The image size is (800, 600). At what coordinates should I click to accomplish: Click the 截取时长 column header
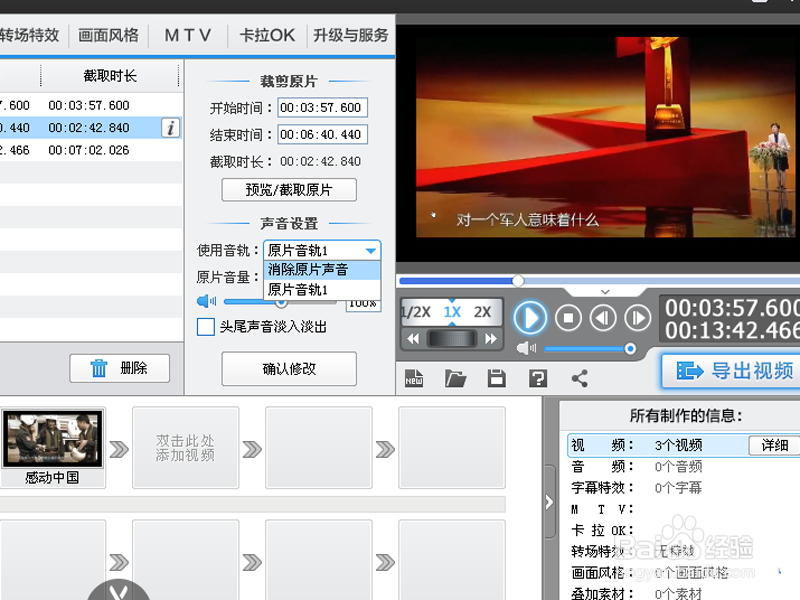[x=110, y=76]
